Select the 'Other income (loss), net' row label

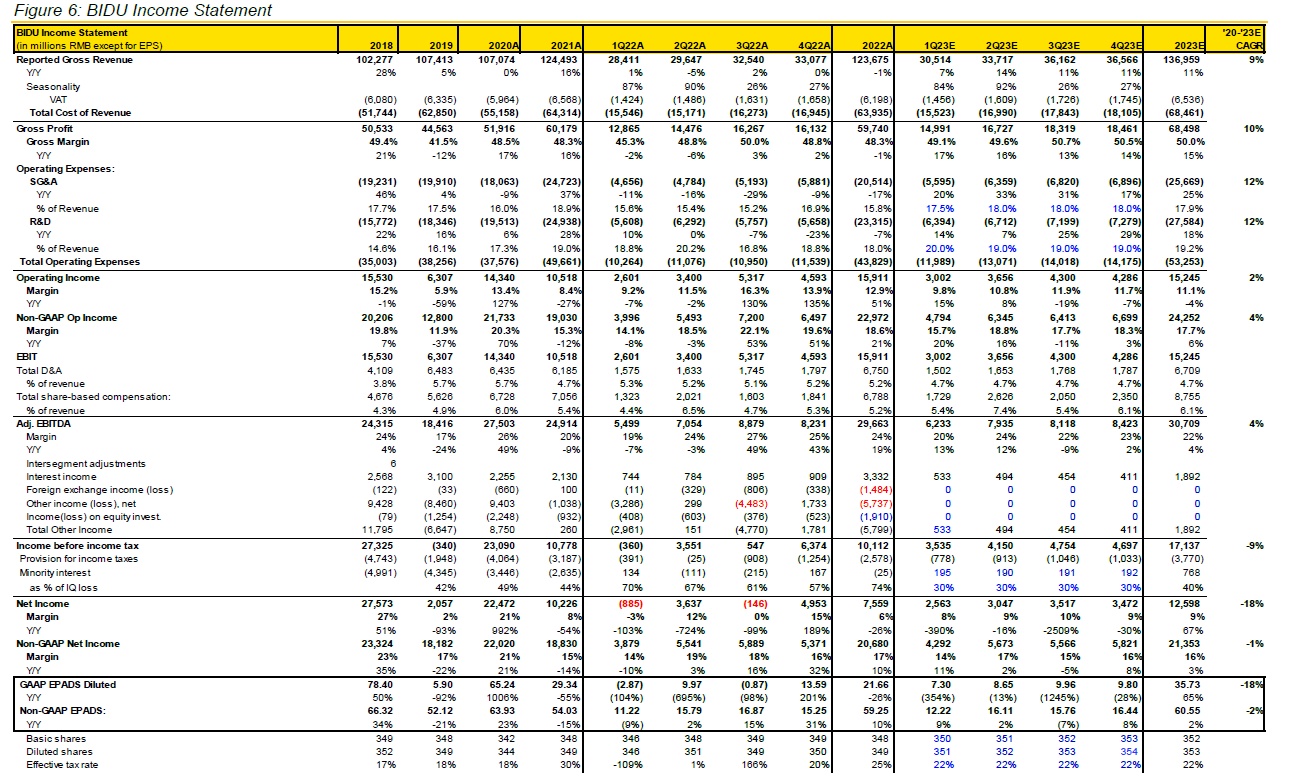click(82, 503)
